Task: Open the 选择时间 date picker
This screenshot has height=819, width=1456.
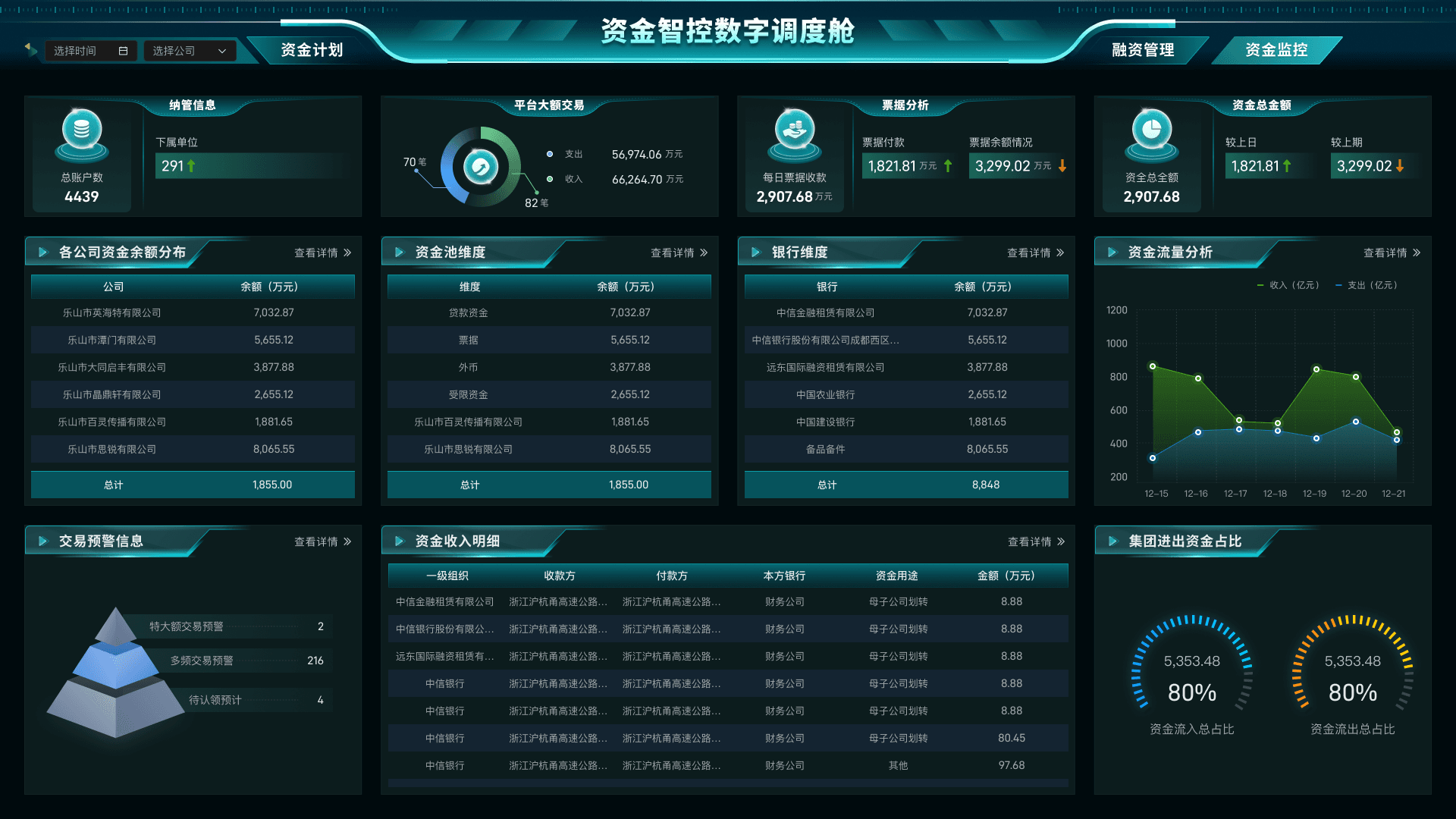Action: click(91, 51)
